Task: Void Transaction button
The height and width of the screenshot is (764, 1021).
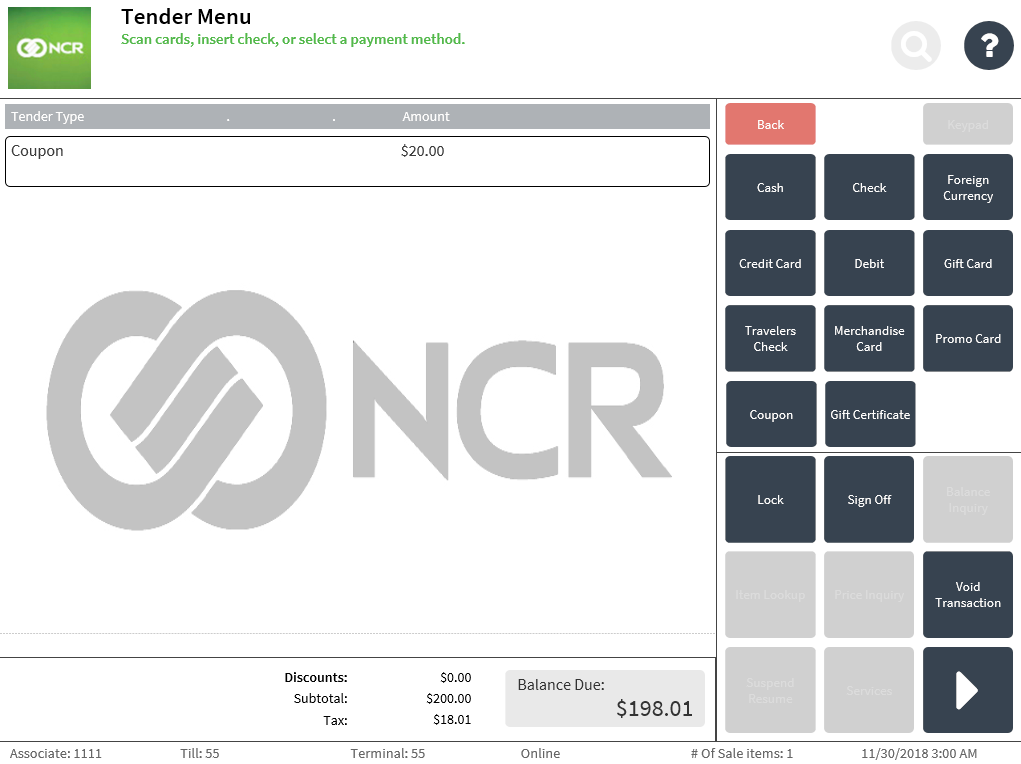Action: (968, 595)
